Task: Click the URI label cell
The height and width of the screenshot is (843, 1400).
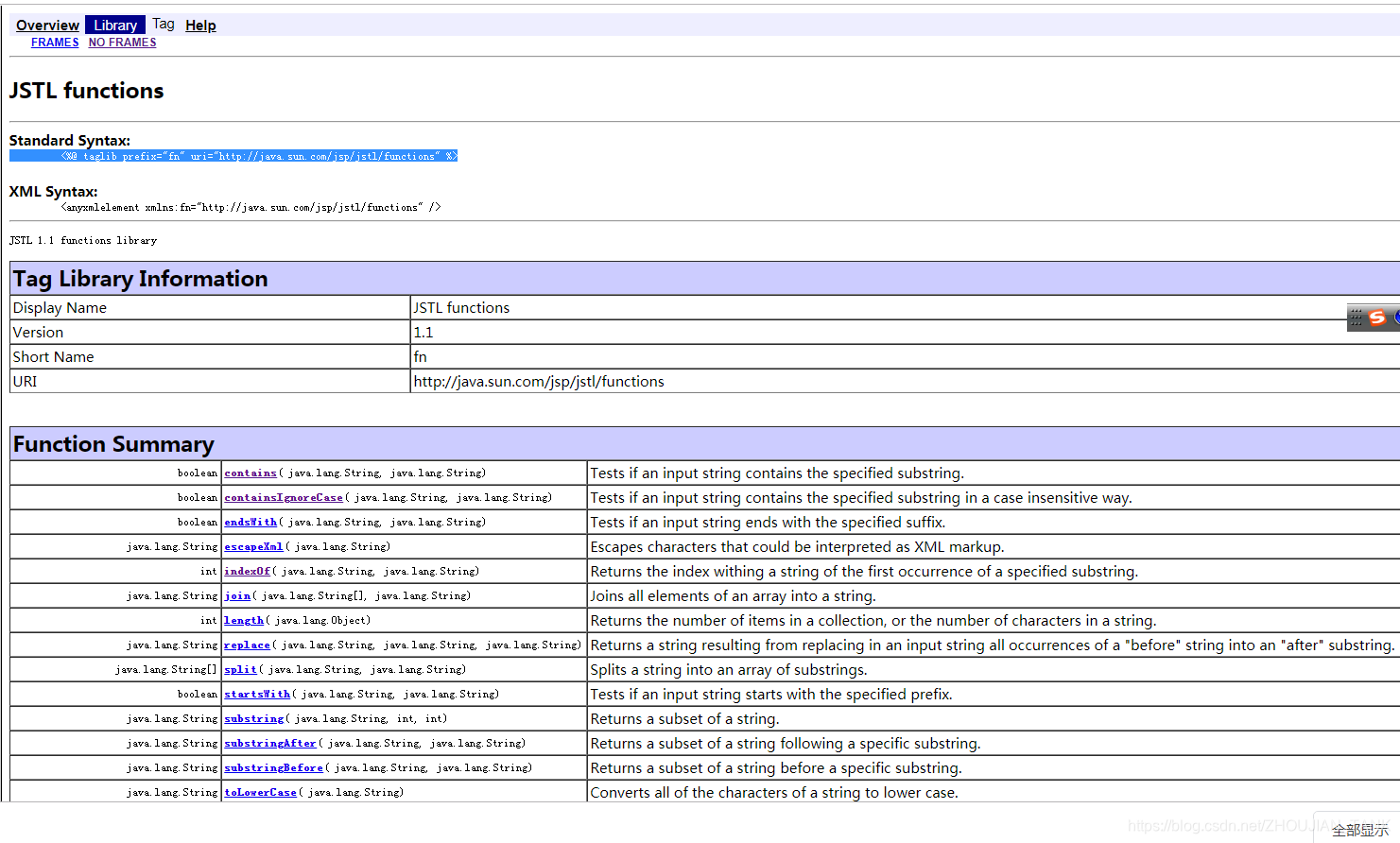Action: click(210, 381)
